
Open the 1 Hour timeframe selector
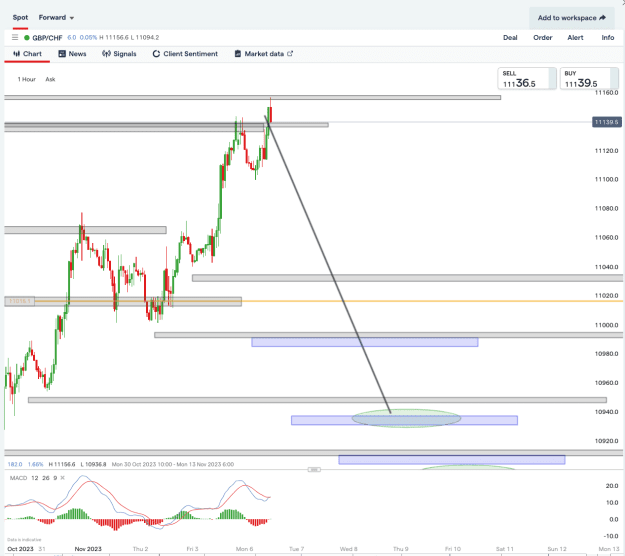pos(27,79)
